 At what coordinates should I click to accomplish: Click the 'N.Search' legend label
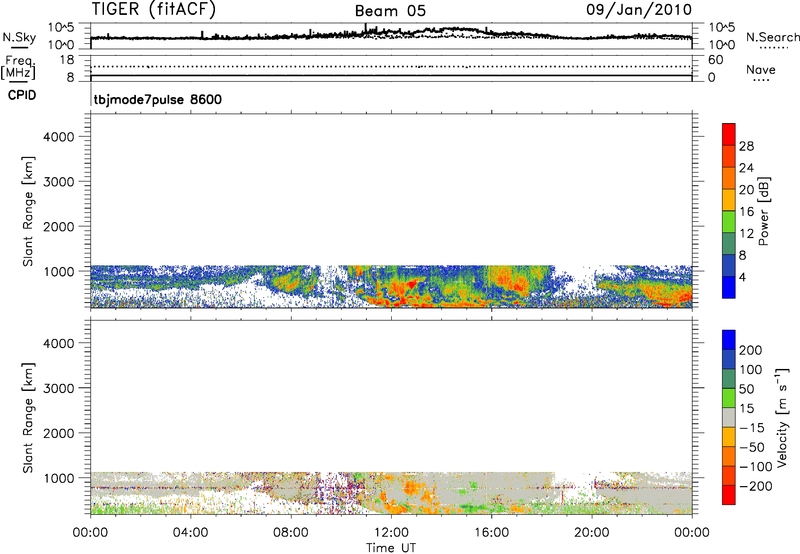pyautogui.click(x=772, y=37)
